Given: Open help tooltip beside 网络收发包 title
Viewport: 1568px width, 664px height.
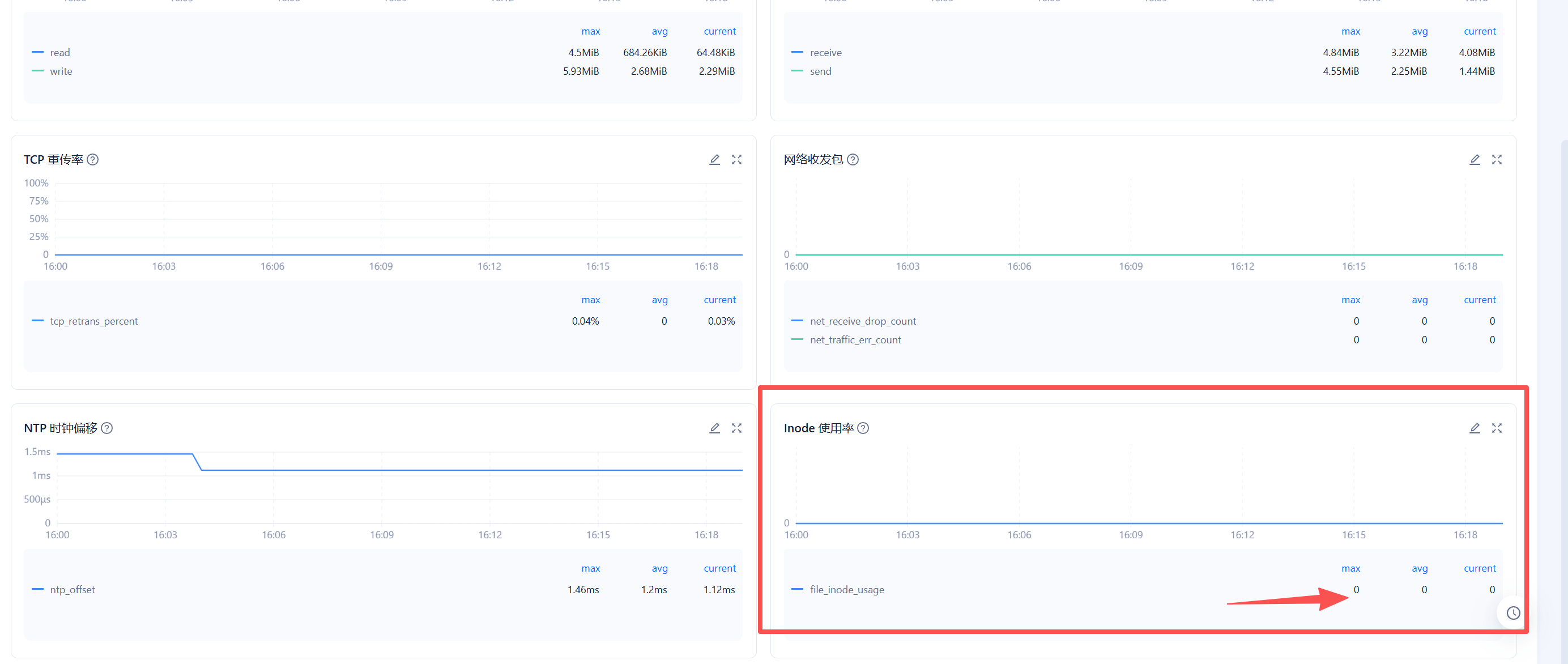Looking at the screenshot, I should (853, 159).
